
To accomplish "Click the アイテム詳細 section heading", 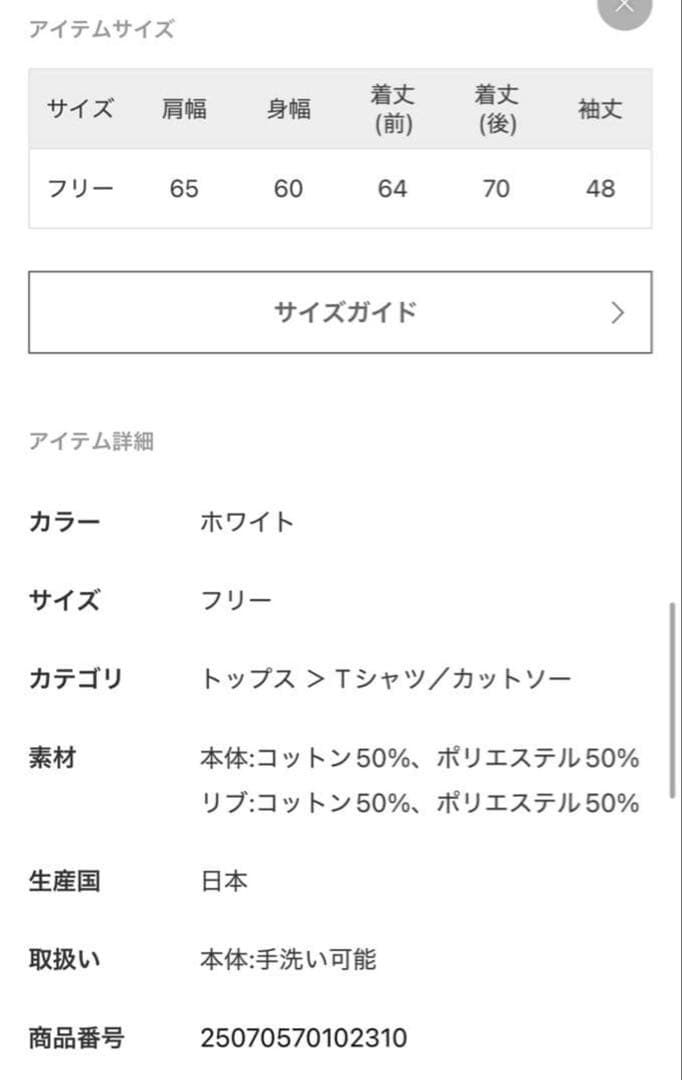I will [91, 441].
